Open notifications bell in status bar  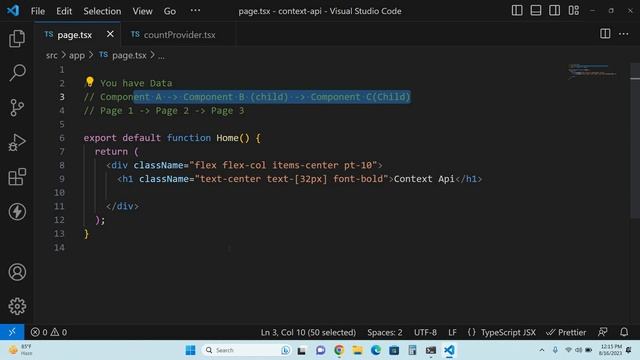pos(624,332)
